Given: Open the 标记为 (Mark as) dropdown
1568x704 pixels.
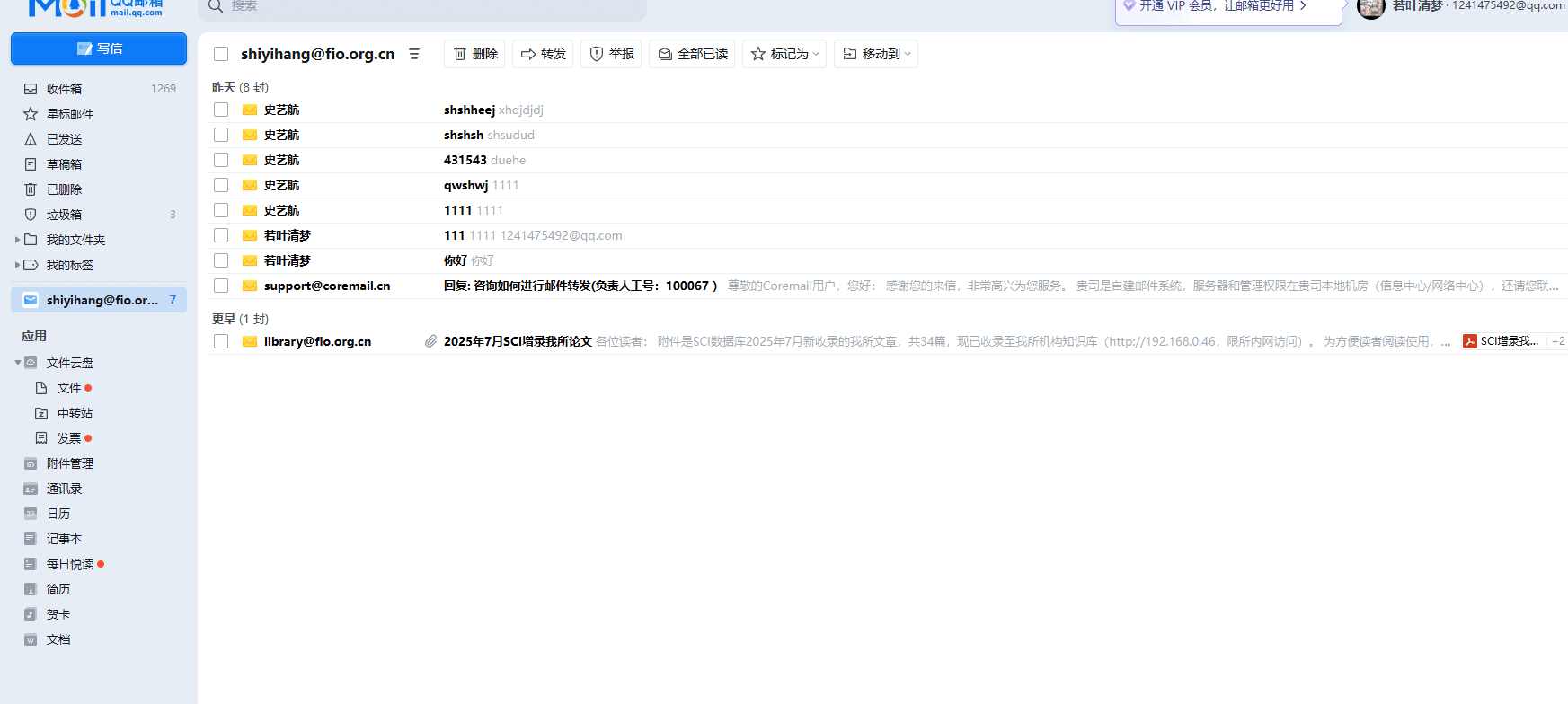Looking at the screenshot, I should (784, 54).
